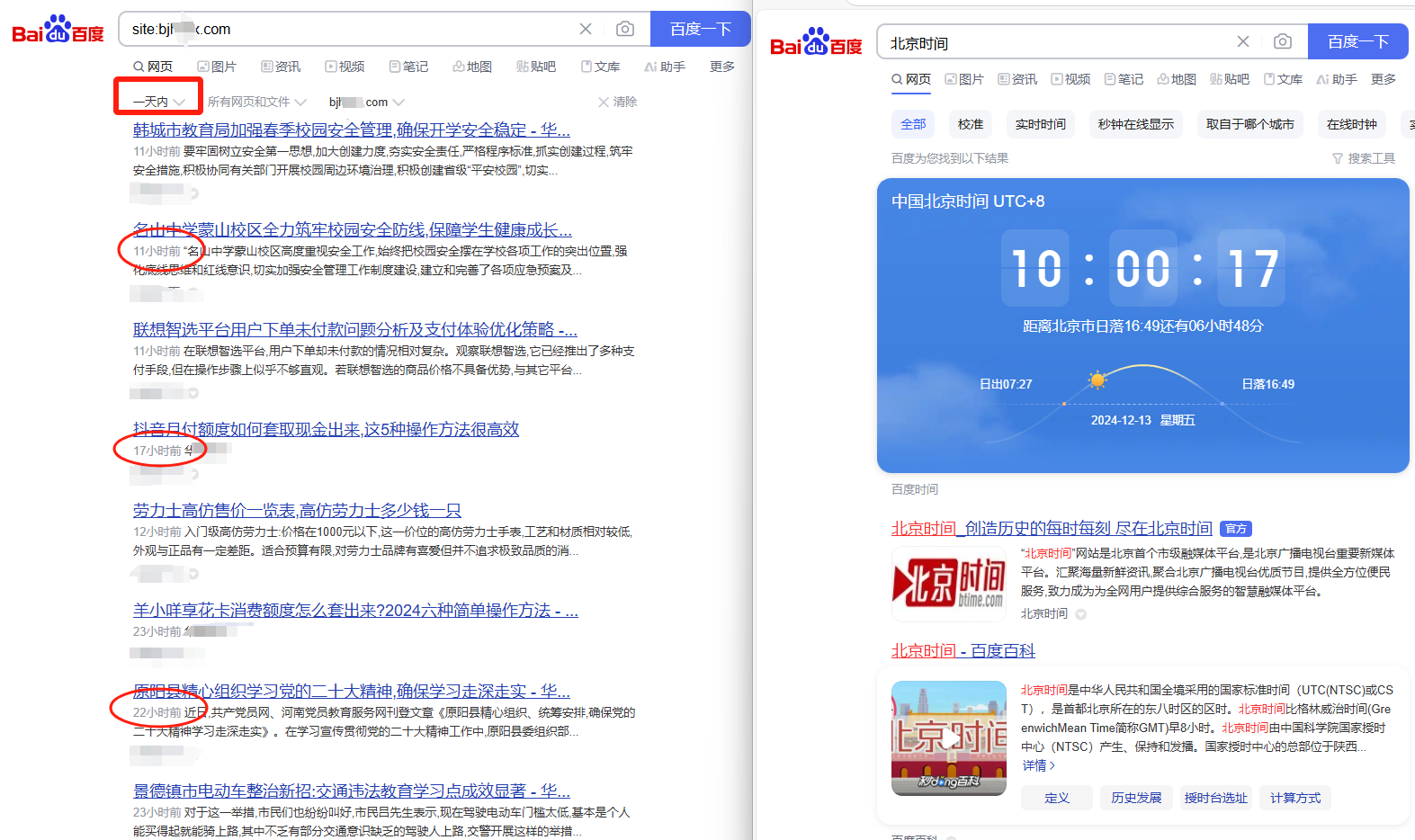Select the 在线时钟 filter chip

[1352, 124]
